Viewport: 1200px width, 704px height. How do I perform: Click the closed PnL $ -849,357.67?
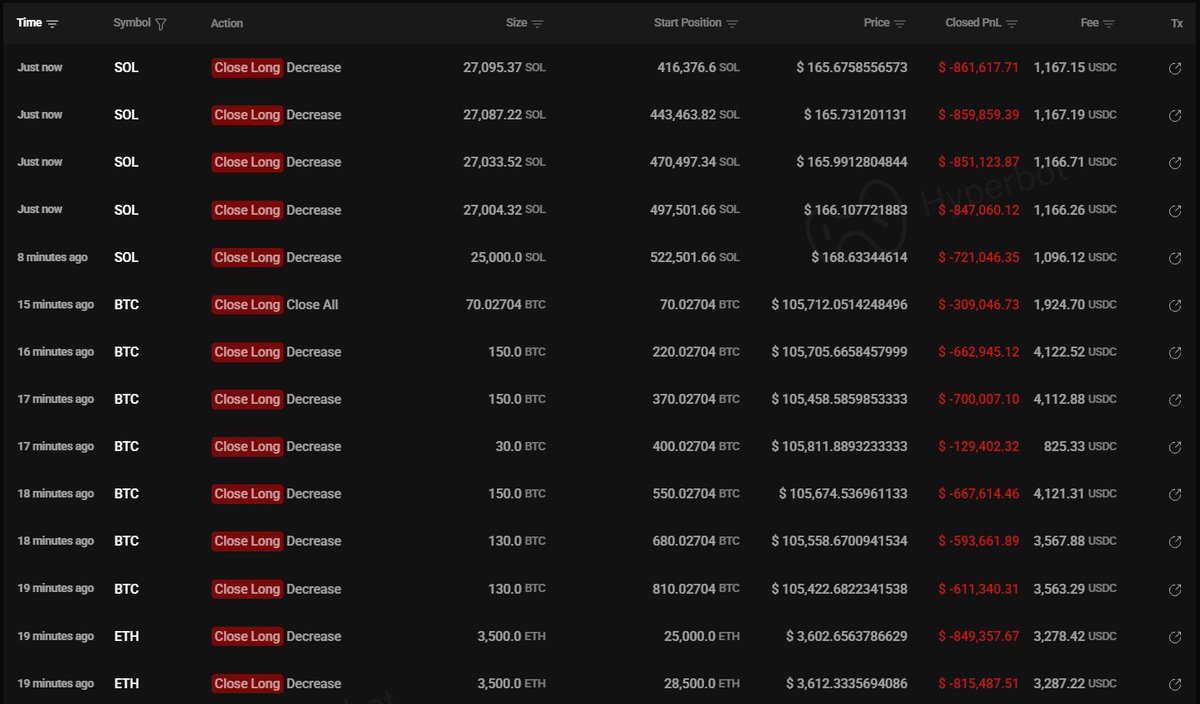pyautogui.click(x=979, y=636)
